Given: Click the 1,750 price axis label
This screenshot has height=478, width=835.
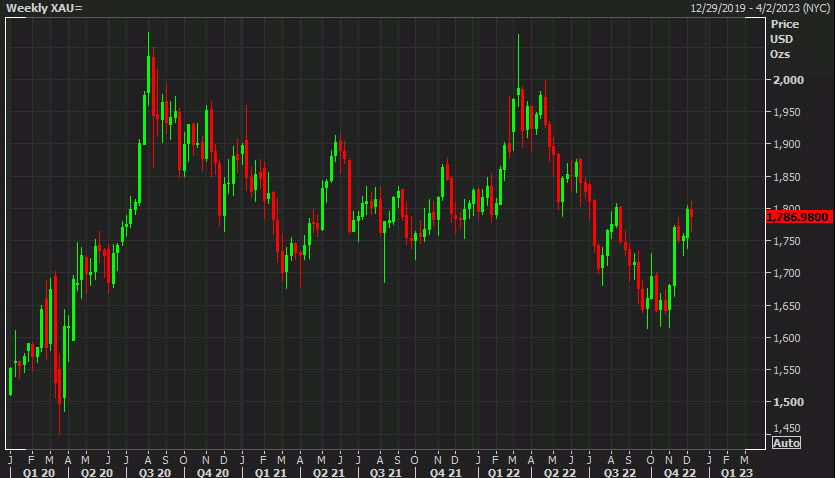Looking at the screenshot, I should pos(787,241).
